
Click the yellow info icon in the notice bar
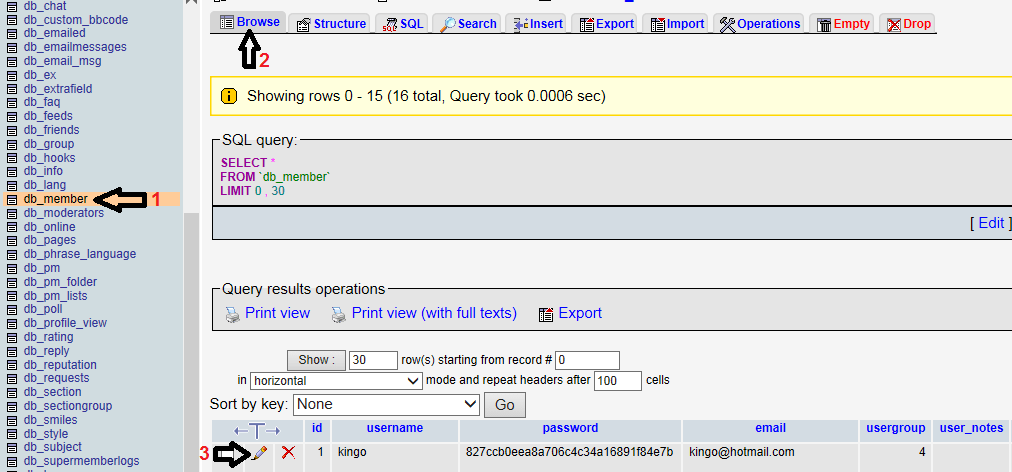coord(228,97)
